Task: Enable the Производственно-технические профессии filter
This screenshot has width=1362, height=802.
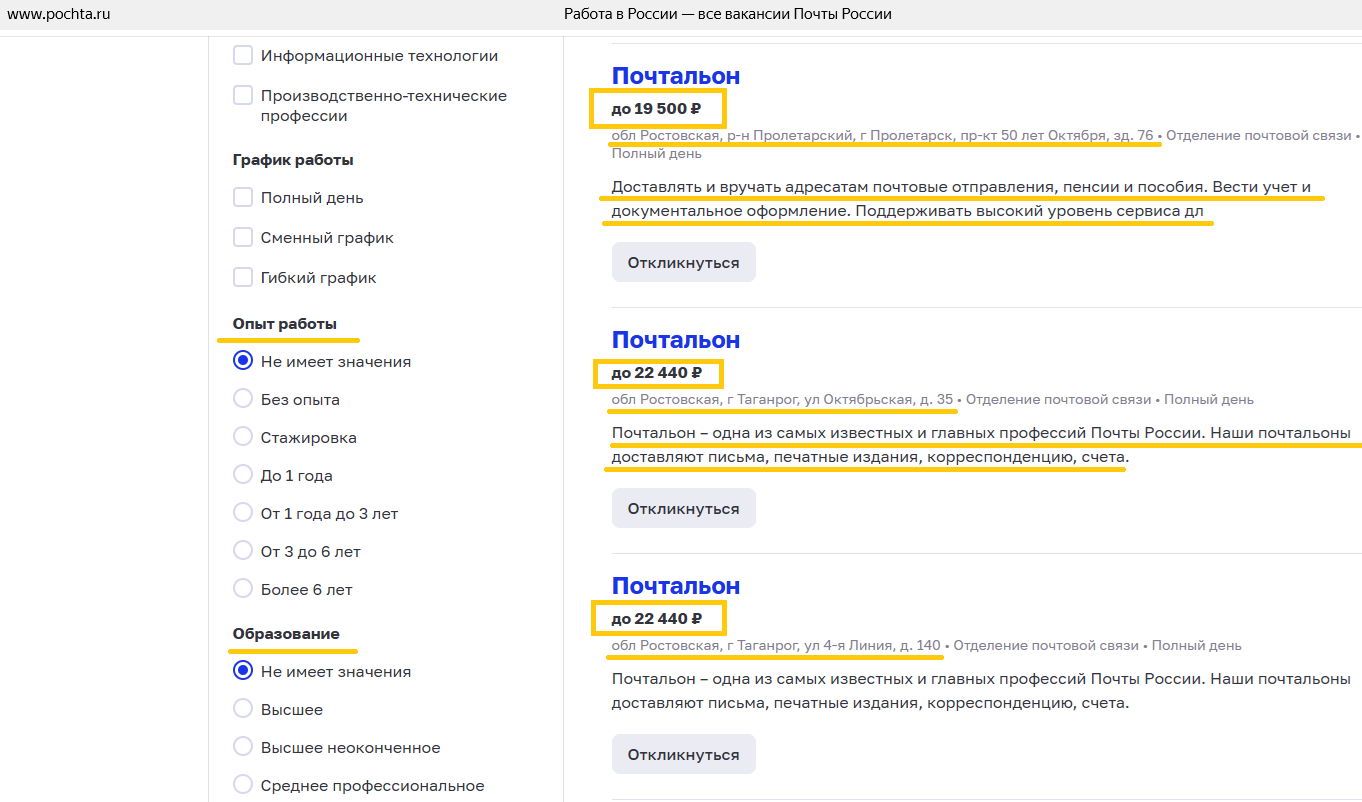Action: coord(243,96)
